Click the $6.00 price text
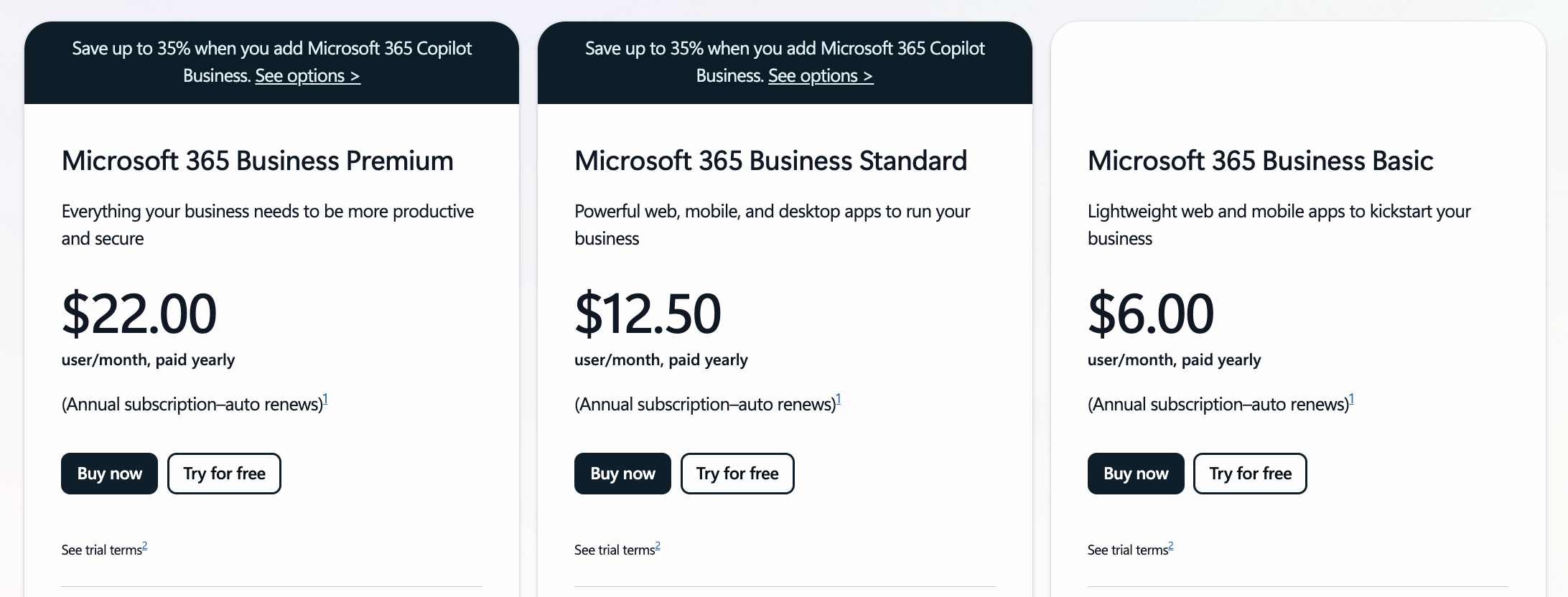Viewport: 1568px width, 597px height. click(1151, 314)
